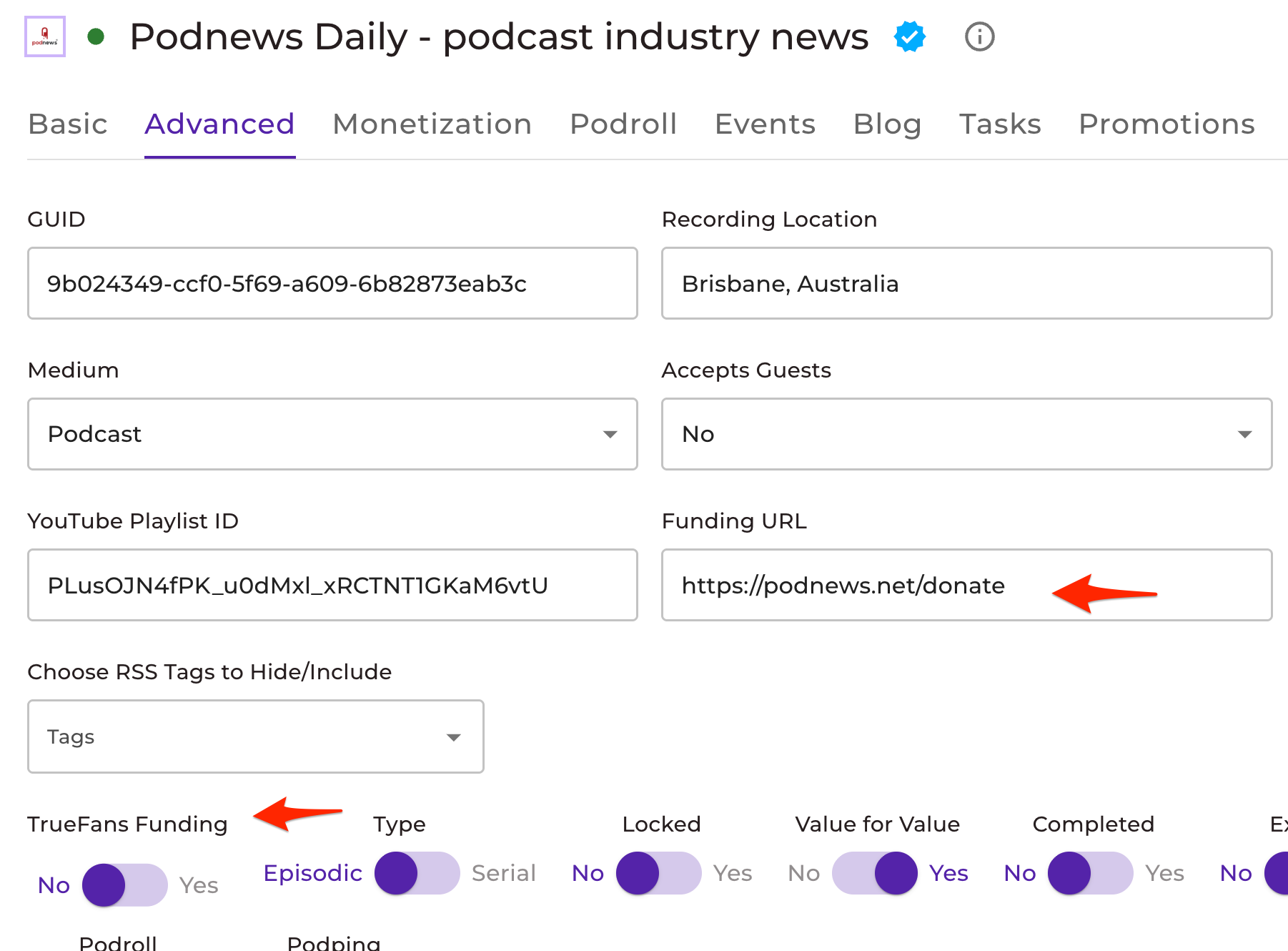Click the "TrueFans Funding" label
1288x951 pixels.
[x=128, y=824]
